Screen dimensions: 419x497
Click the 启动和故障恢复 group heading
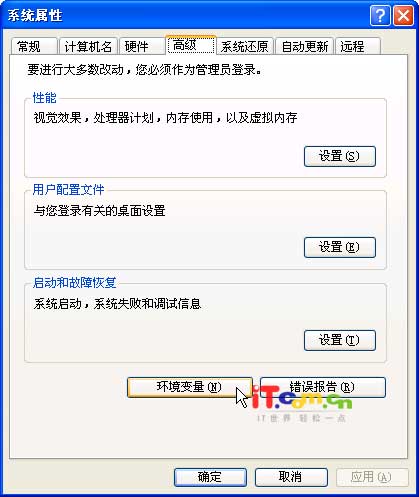tap(74, 283)
